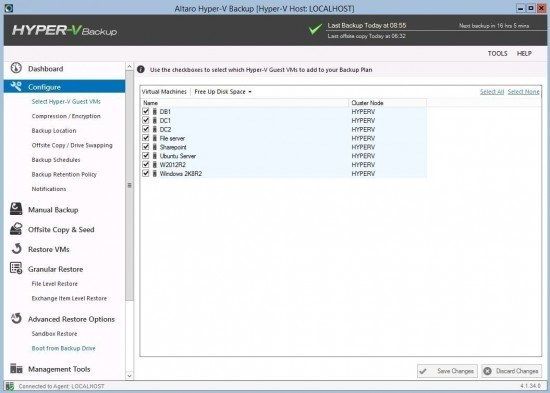Uncheck the DC1 virtual machine checkbox
550x393 pixels.
[x=146, y=120]
